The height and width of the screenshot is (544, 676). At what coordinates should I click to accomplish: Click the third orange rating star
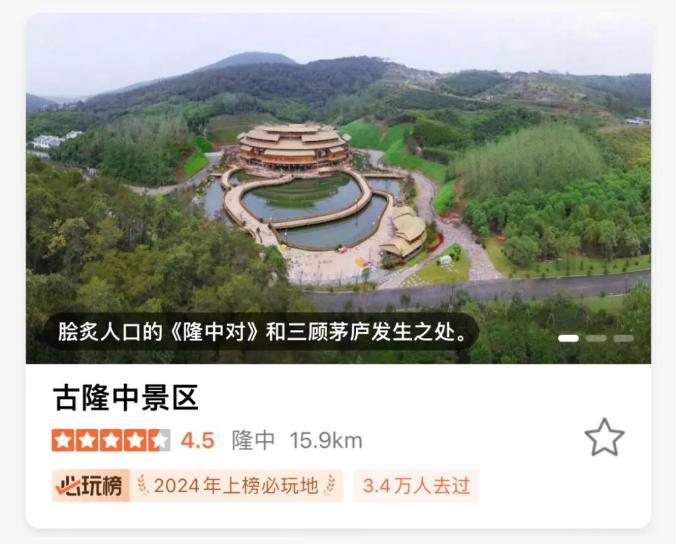point(111,441)
